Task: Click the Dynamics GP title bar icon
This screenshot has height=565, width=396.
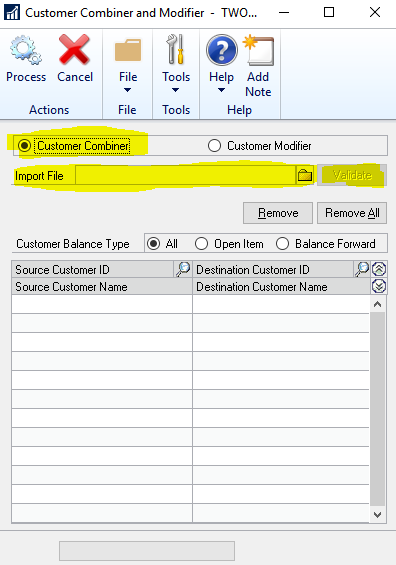Action: (12, 13)
